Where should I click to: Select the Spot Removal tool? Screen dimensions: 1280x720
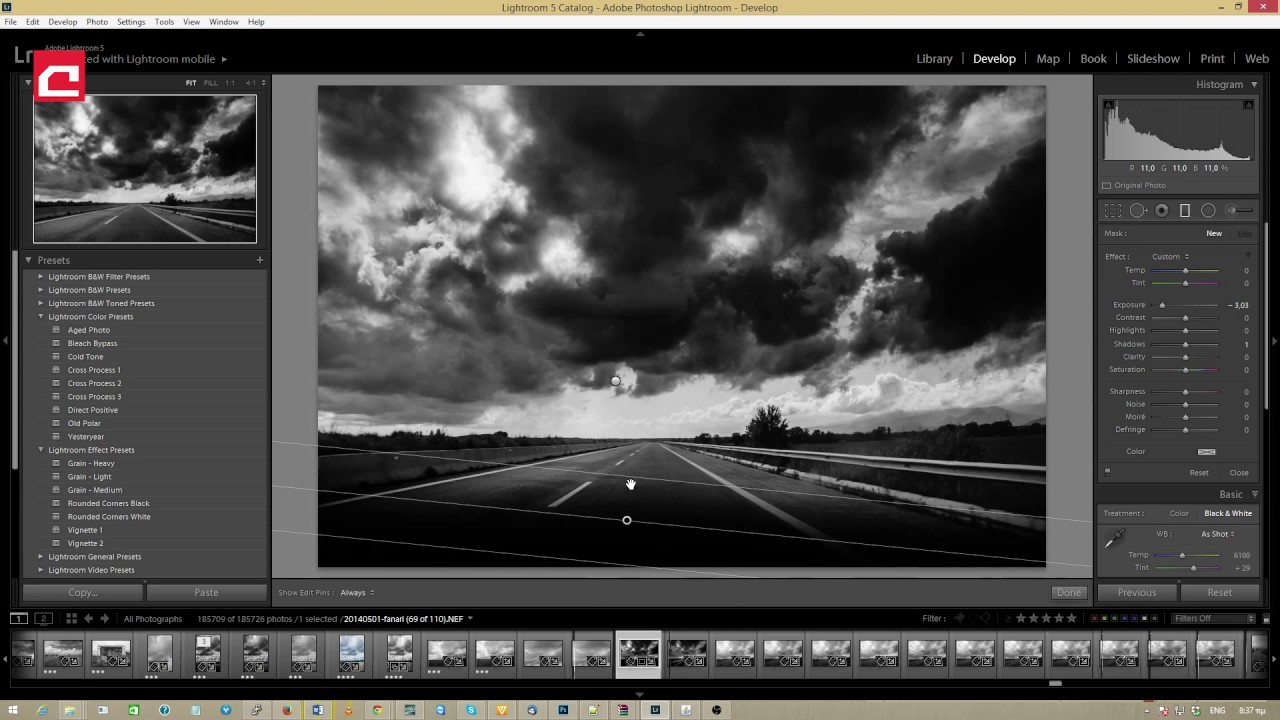[x=1138, y=211]
